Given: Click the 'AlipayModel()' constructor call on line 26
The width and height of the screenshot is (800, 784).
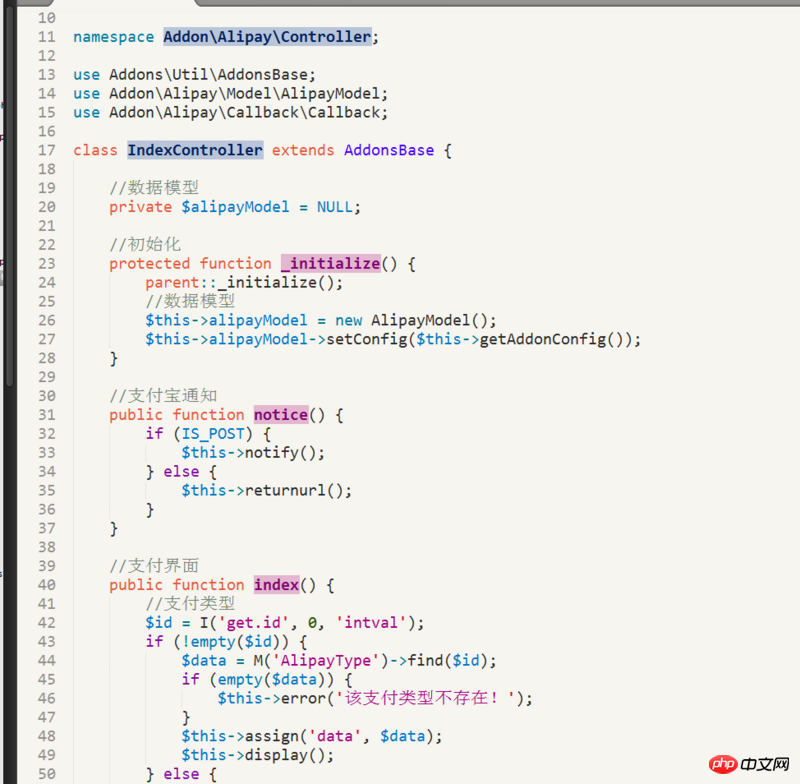Looking at the screenshot, I should [x=429, y=320].
